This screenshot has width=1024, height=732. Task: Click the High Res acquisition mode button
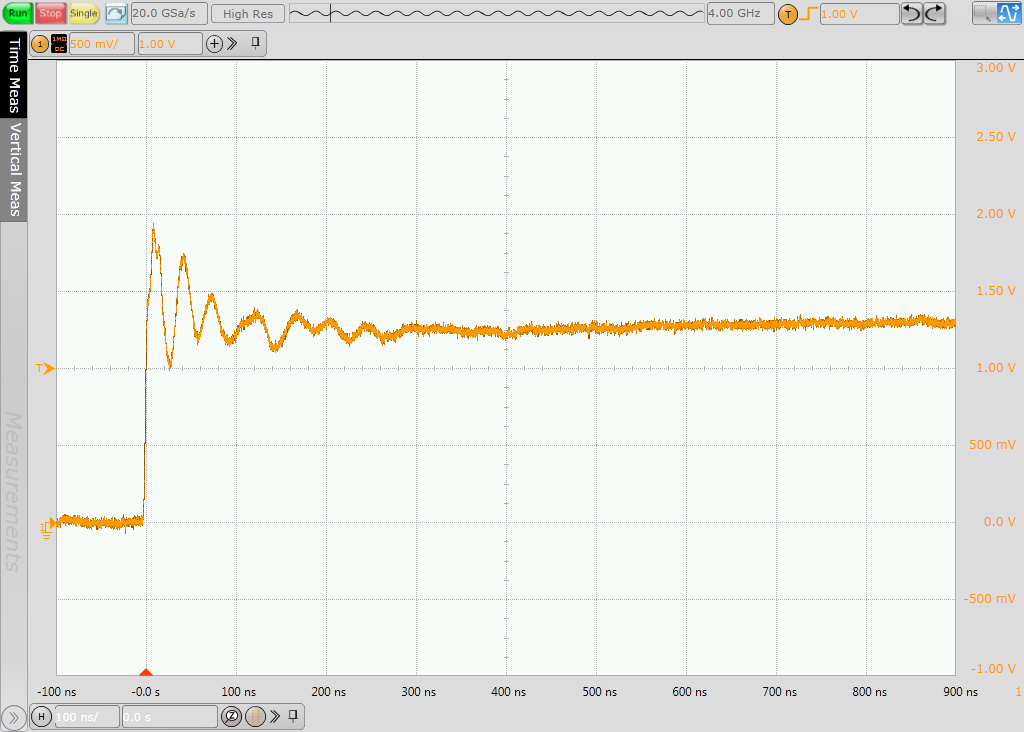click(x=248, y=14)
